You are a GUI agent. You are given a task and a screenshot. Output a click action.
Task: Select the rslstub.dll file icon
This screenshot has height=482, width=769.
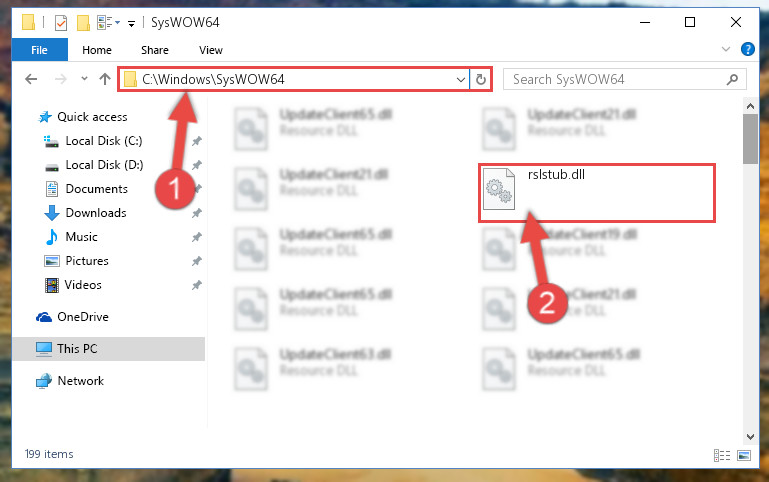tap(499, 189)
